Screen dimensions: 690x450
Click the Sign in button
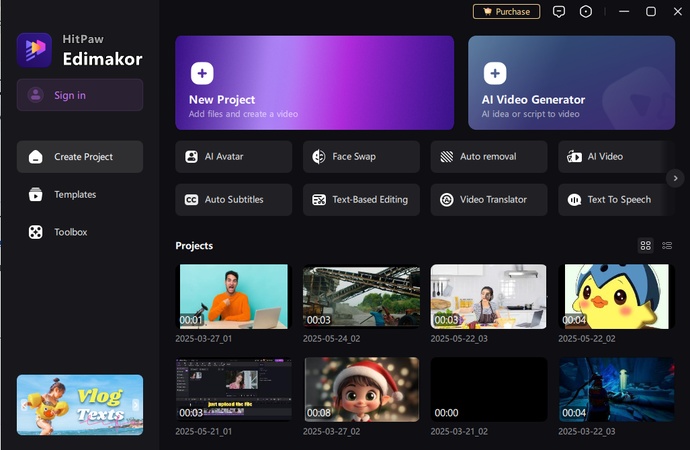pos(80,95)
